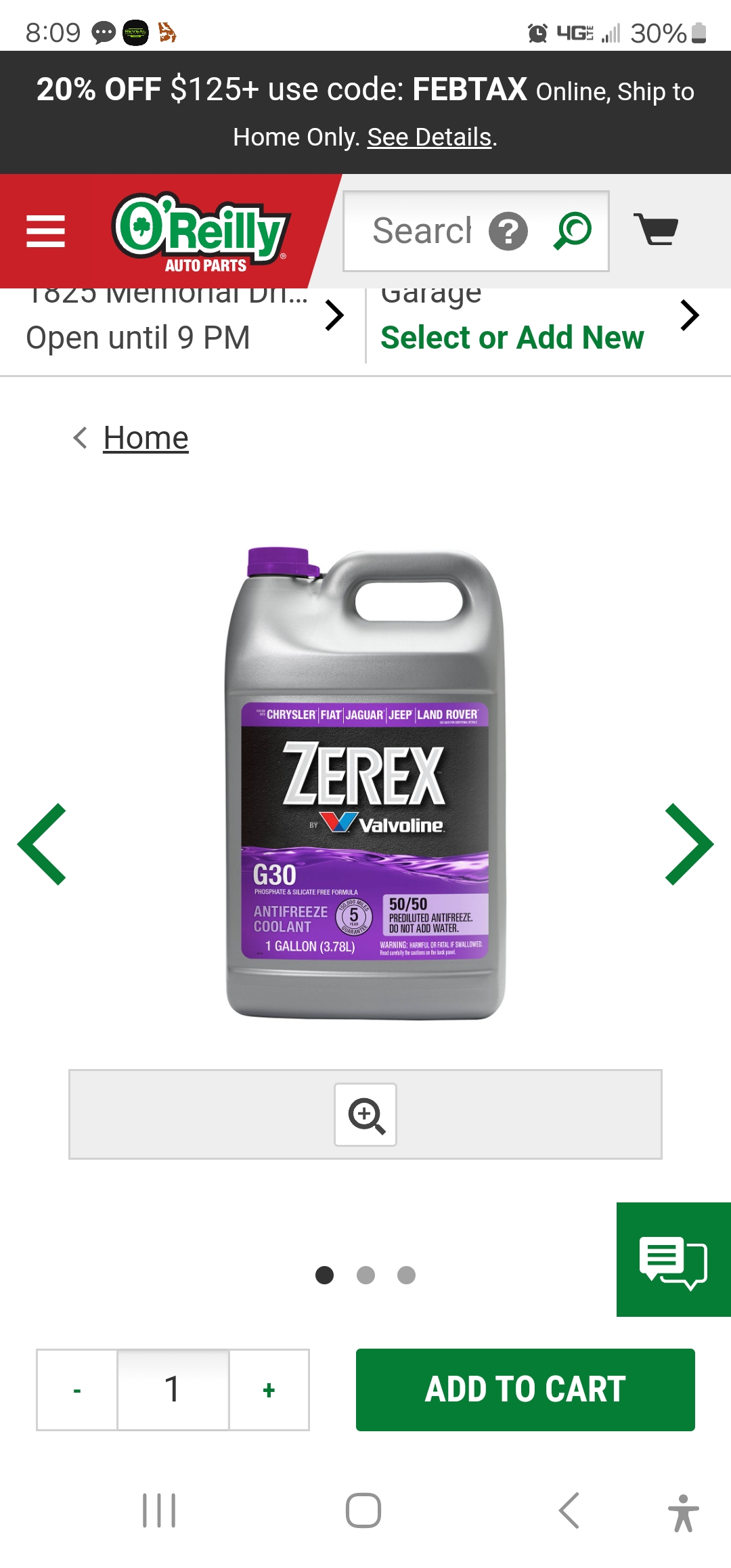The height and width of the screenshot is (1568, 731).
Task: Show next product image
Action: 689,844
